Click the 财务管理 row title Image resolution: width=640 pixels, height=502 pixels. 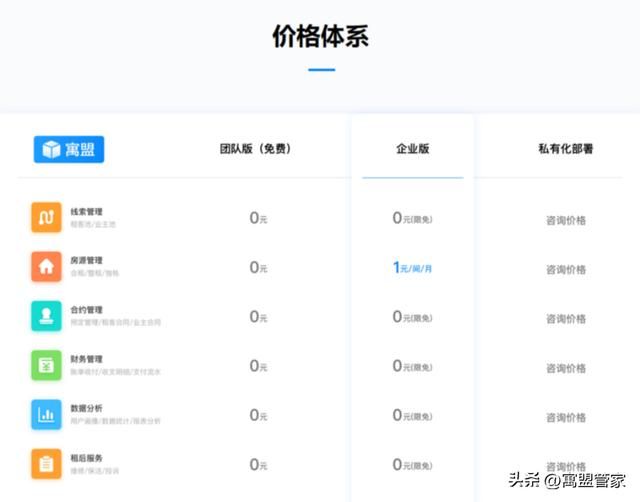coord(87,359)
